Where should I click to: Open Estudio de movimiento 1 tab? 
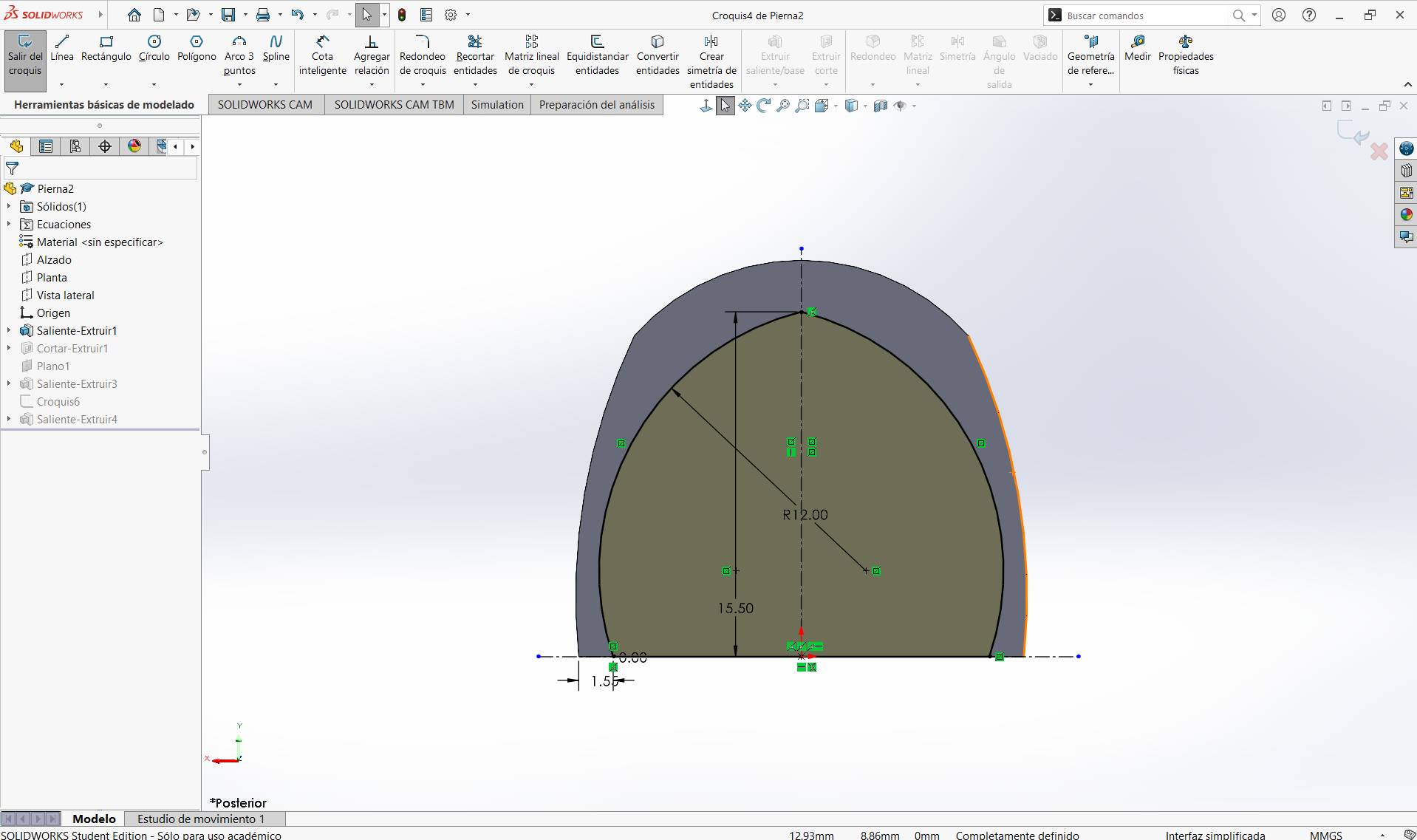(x=200, y=819)
